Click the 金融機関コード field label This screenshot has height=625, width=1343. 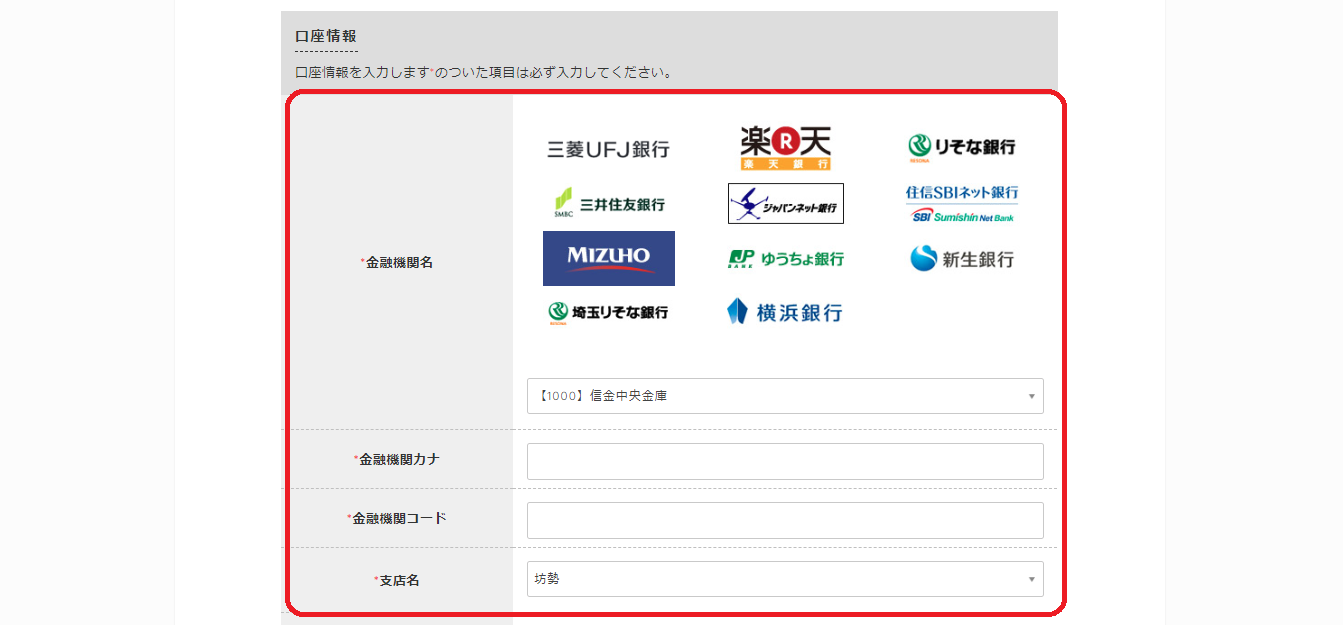click(x=397, y=518)
